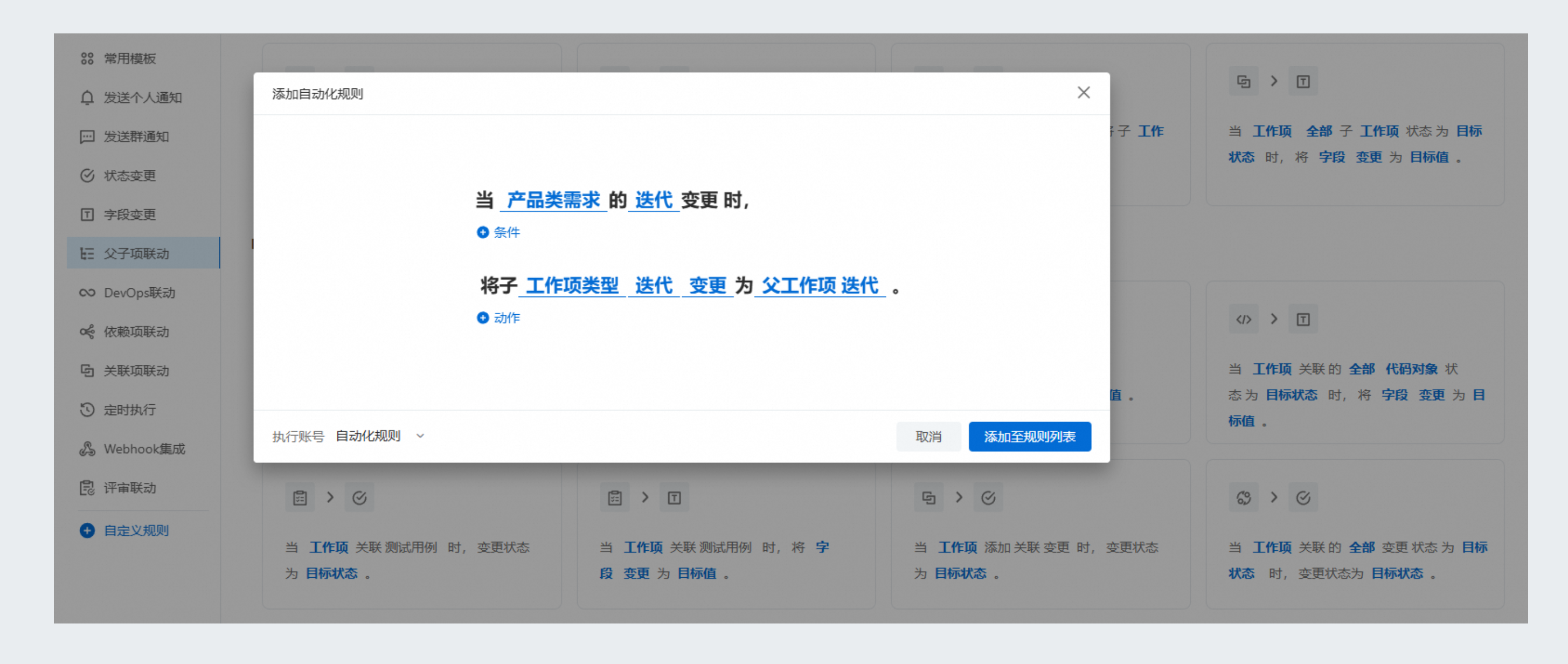Select 评审联动 in the sidebar
Image resolution: width=1568 pixels, height=664 pixels.
[143, 488]
